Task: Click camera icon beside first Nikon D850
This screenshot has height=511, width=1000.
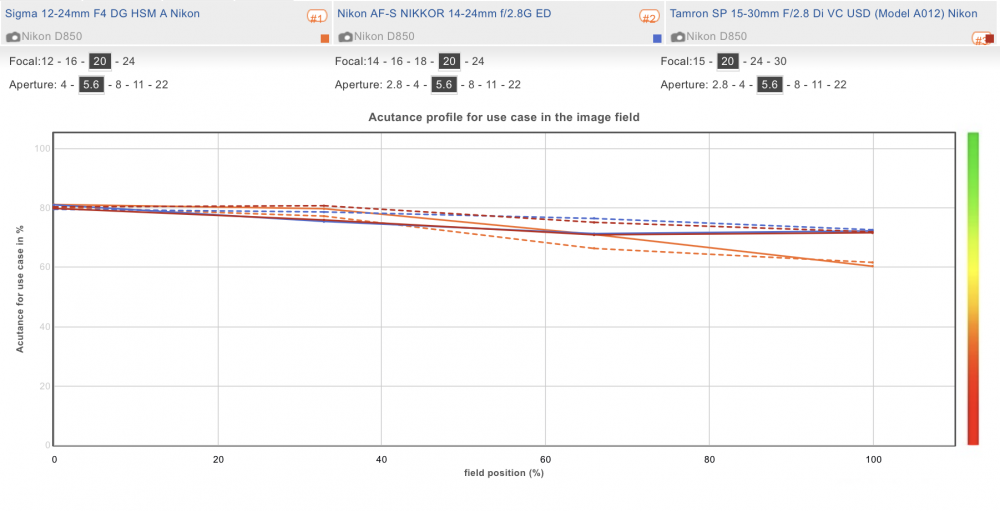Action: pyautogui.click(x=13, y=37)
